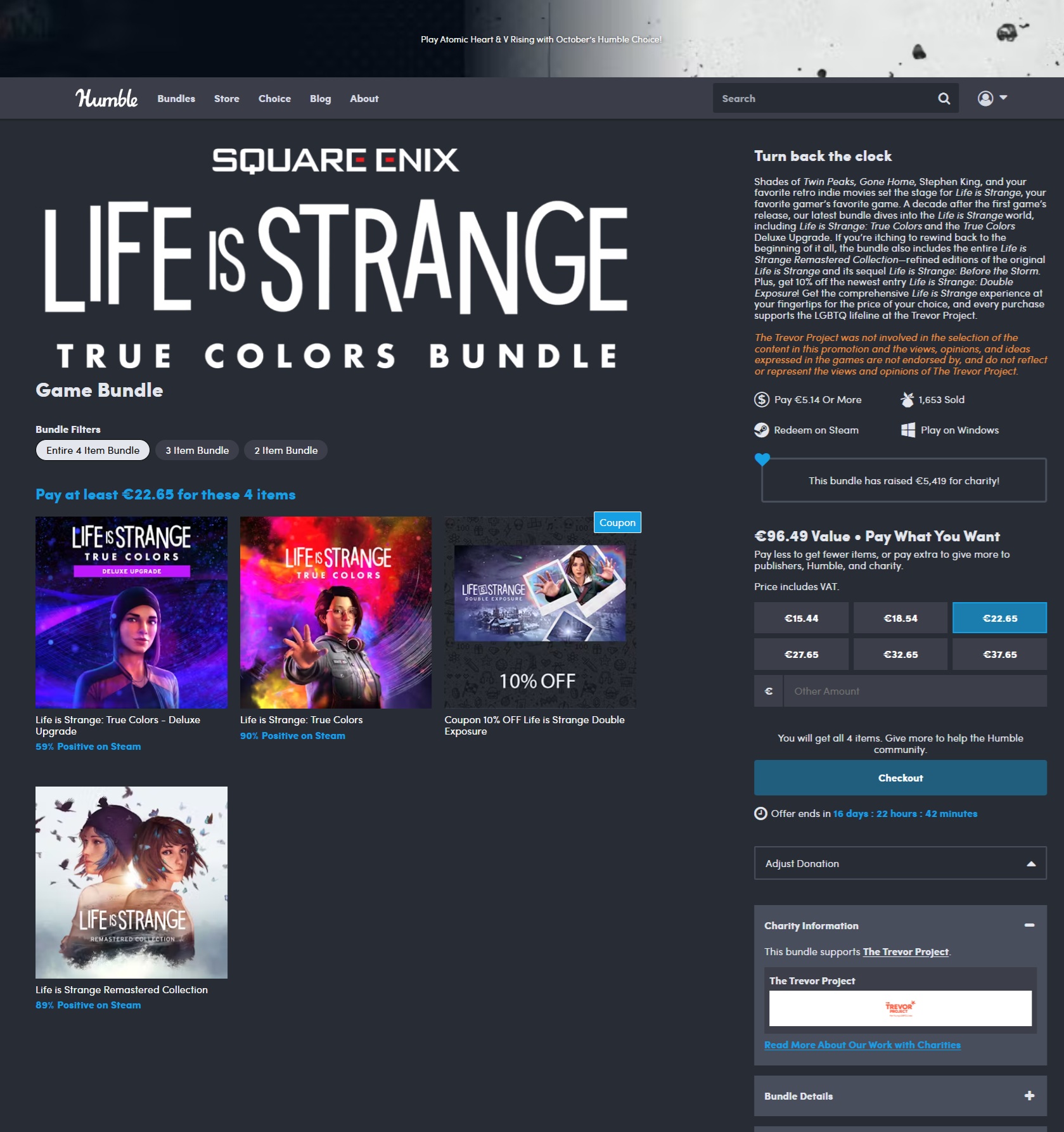Screen dimensions: 1064x1132
Task: Click the Humble logo
Action: coord(106,98)
